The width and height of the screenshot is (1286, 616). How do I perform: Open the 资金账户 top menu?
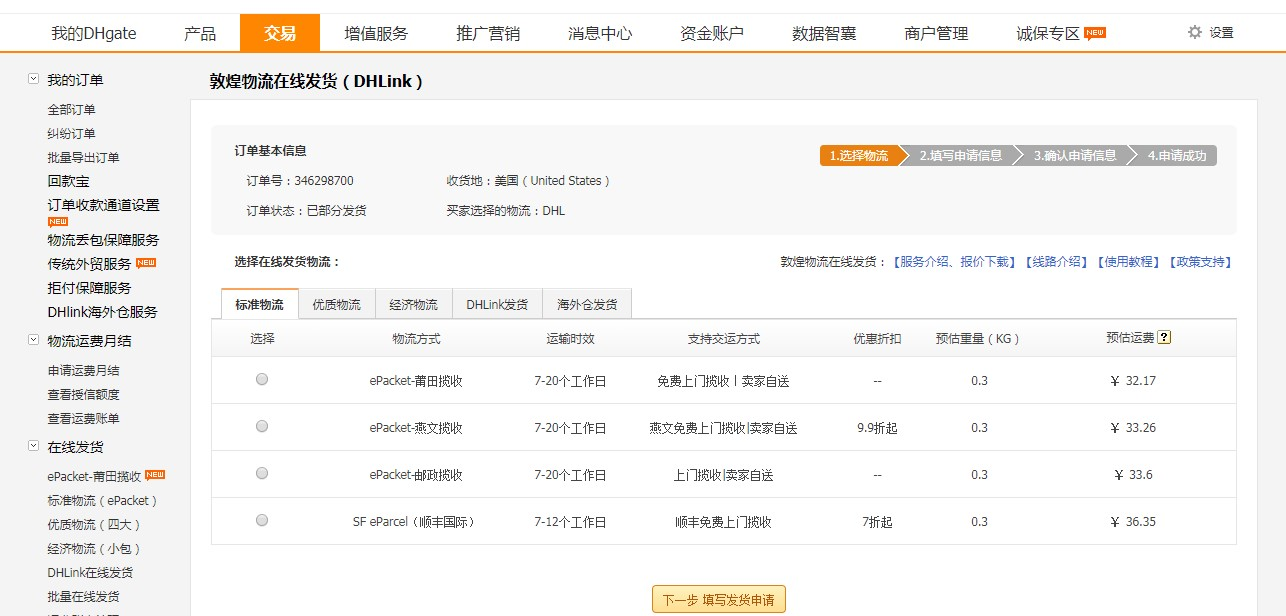[711, 33]
